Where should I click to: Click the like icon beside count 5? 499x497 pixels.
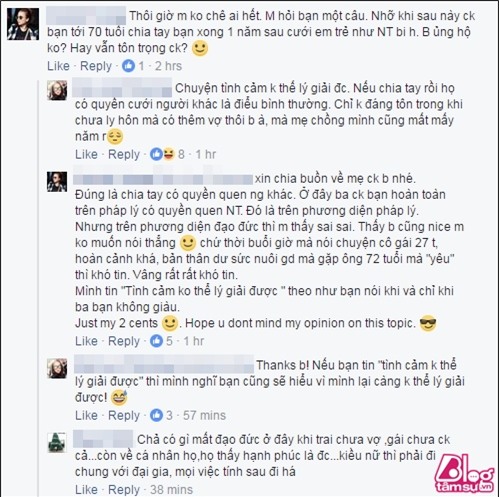(x=156, y=341)
